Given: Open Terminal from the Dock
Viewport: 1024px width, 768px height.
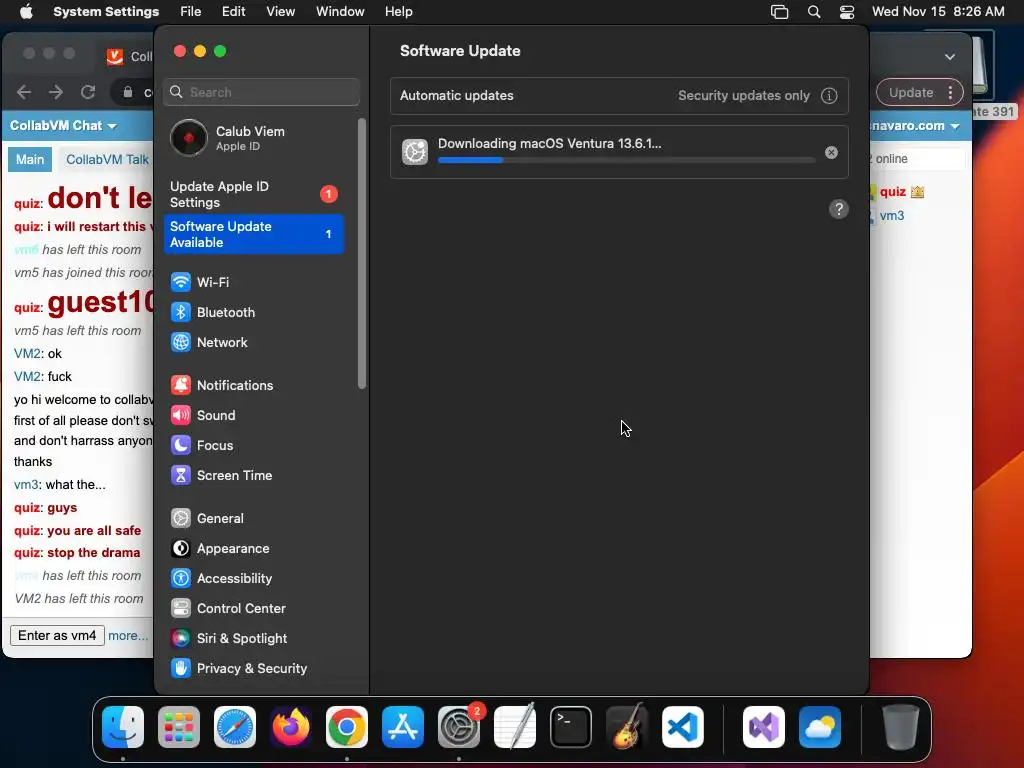Looking at the screenshot, I should coord(571,727).
